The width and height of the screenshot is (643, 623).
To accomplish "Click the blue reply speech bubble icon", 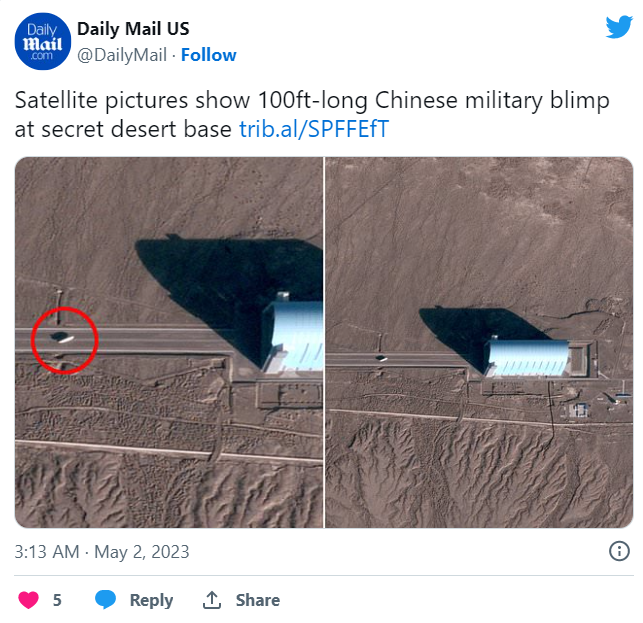I will [105, 600].
